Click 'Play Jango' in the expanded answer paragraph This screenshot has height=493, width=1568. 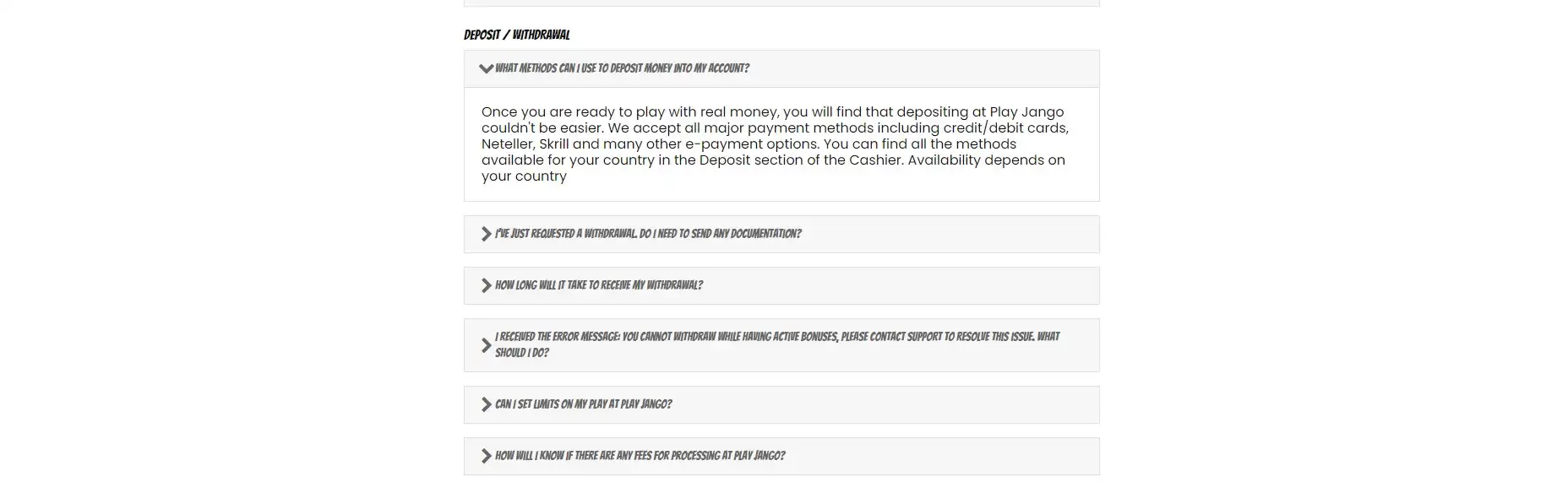coord(1026,112)
